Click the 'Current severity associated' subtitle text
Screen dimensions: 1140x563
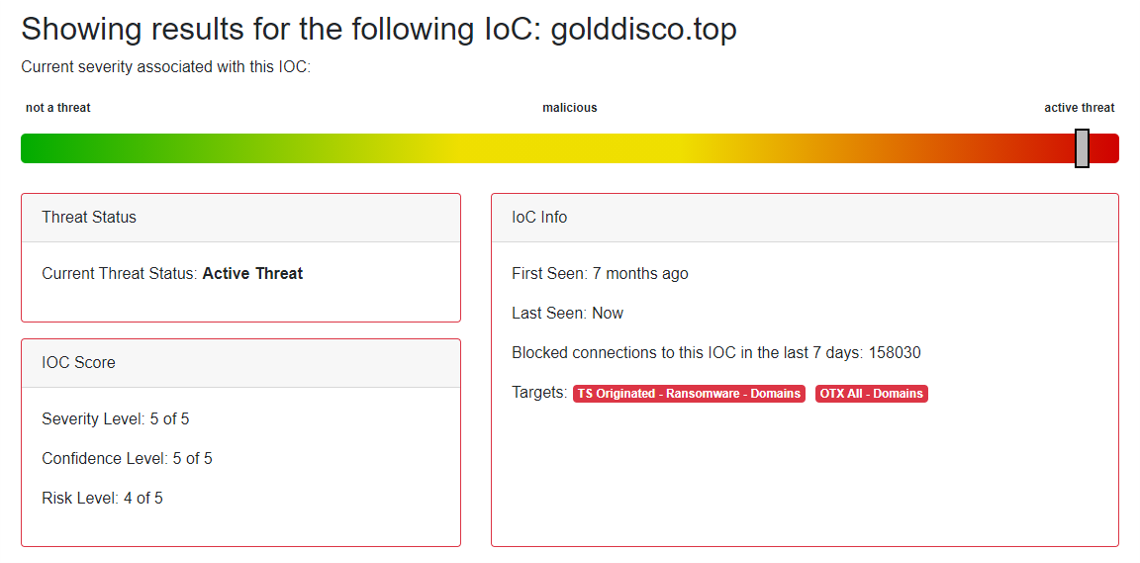[166, 67]
